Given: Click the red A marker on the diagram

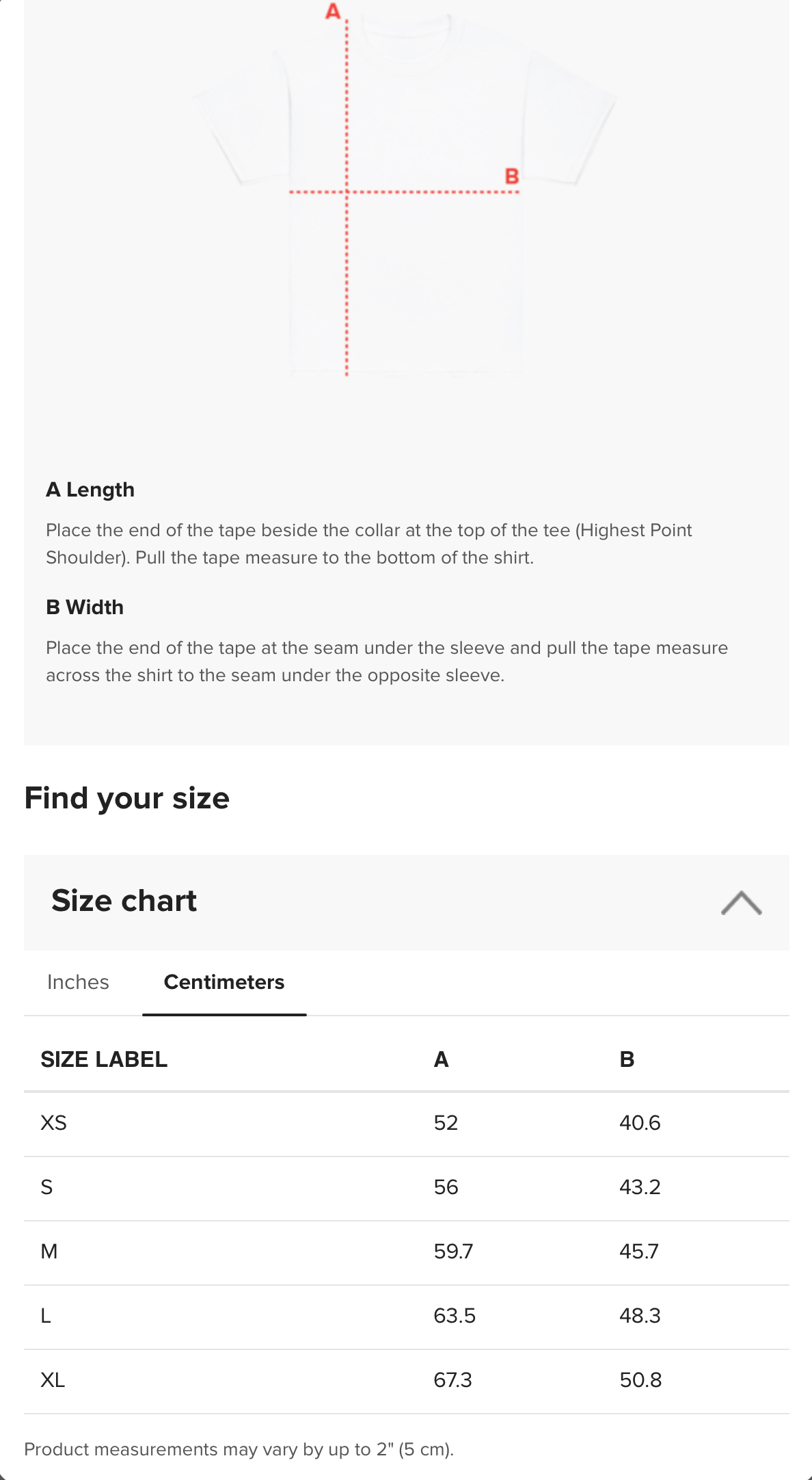Looking at the screenshot, I should coord(333,12).
